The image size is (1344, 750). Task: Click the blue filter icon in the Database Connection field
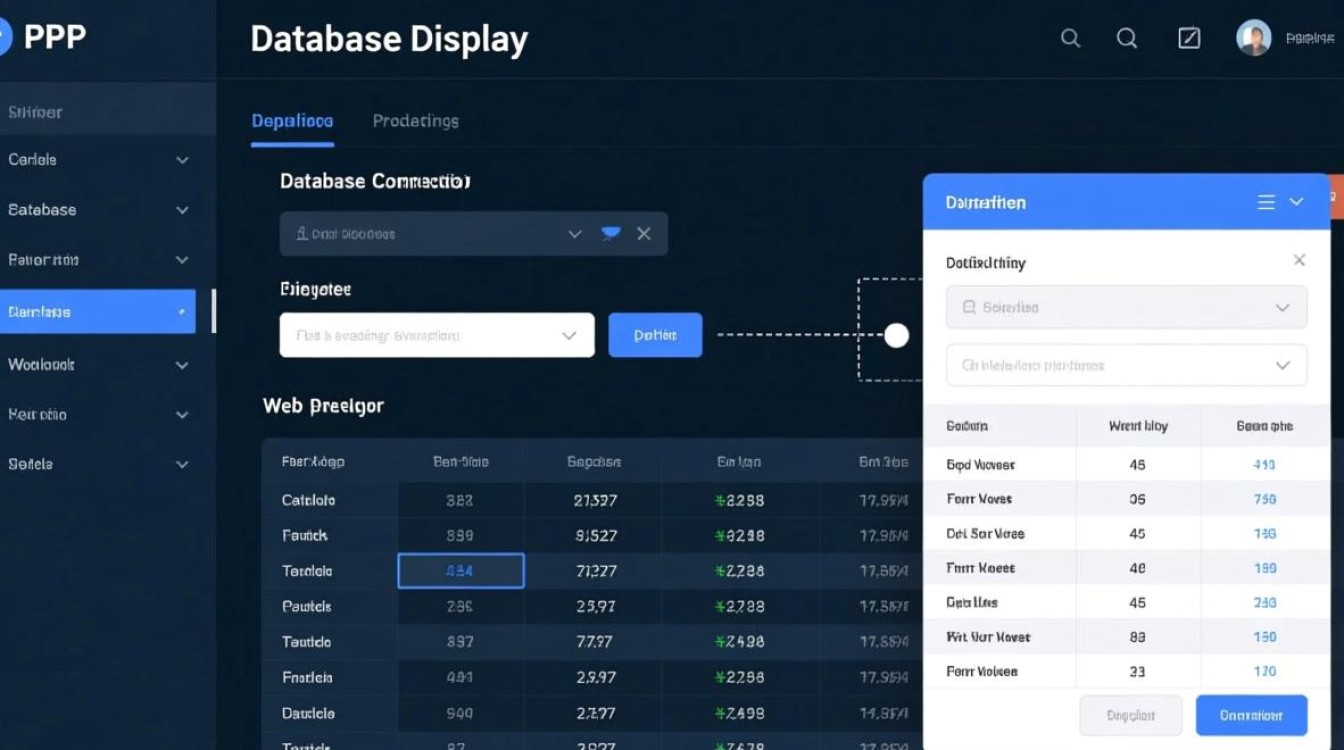[x=610, y=234]
